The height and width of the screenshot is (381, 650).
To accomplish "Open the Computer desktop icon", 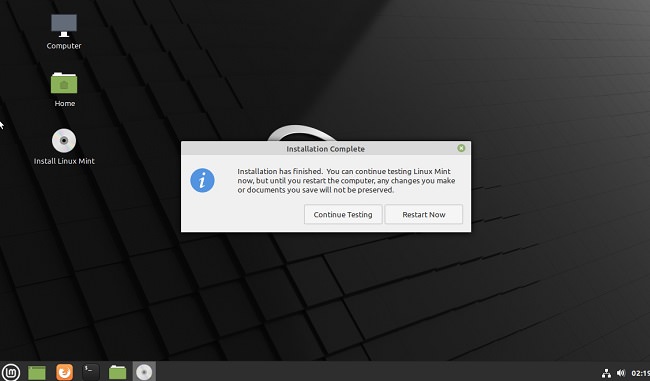I will (64, 26).
